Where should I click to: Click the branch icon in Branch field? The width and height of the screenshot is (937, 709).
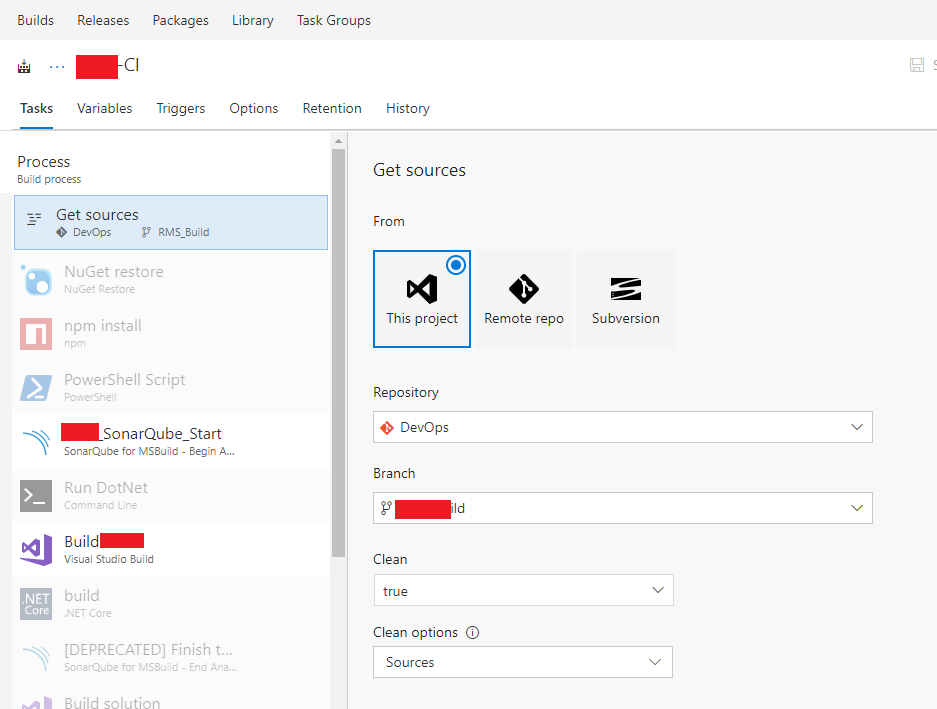coord(386,508)
